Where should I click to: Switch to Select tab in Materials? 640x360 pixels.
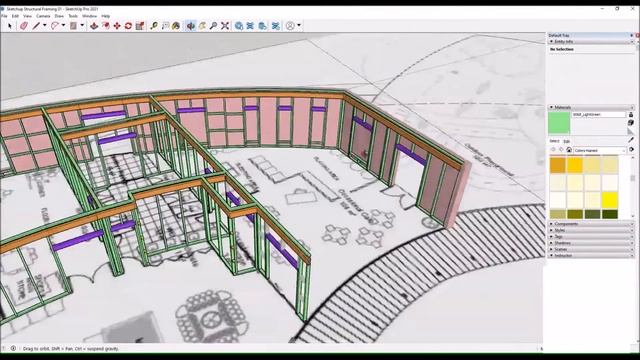pos(554,141)
